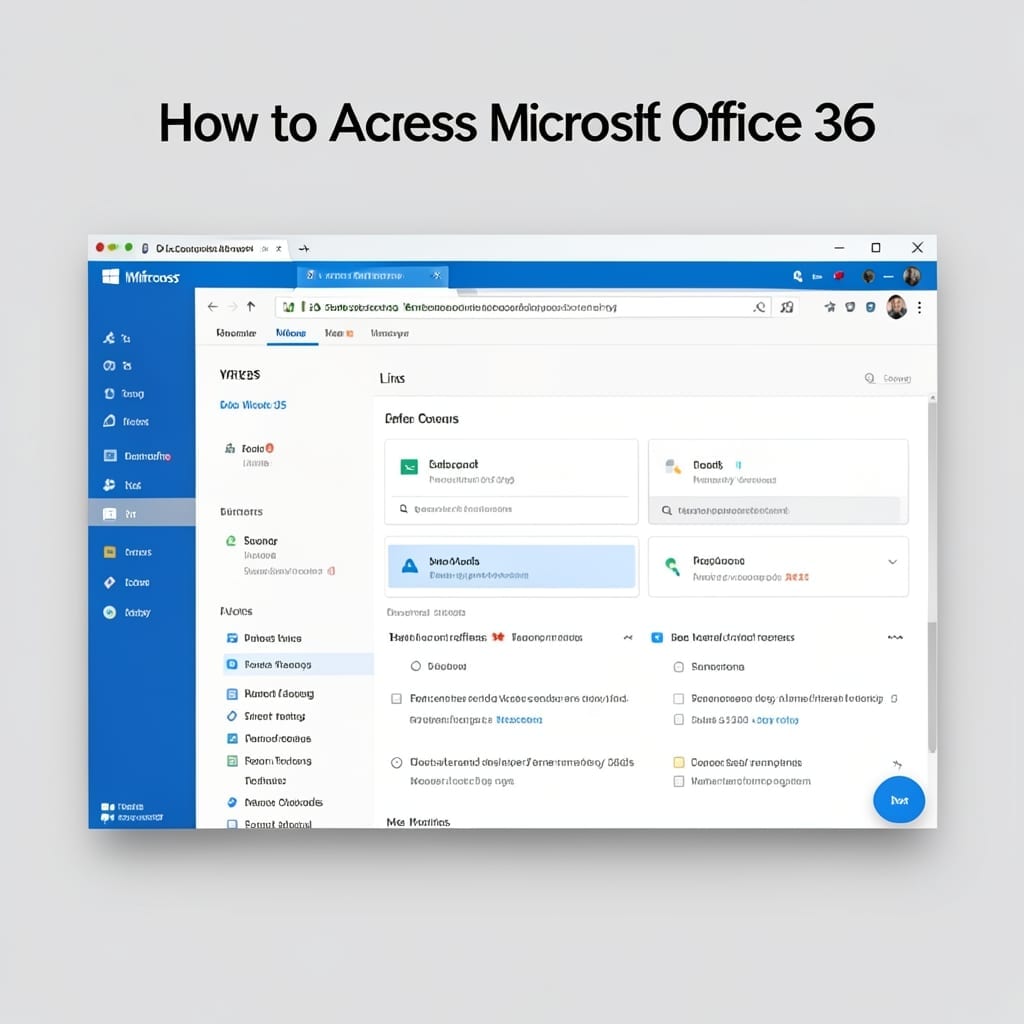Tick the checkbox before 'Momoctarofomopogoom'
The width and height of the screenshot is (1024, 1024).
(x=679, y=781)
